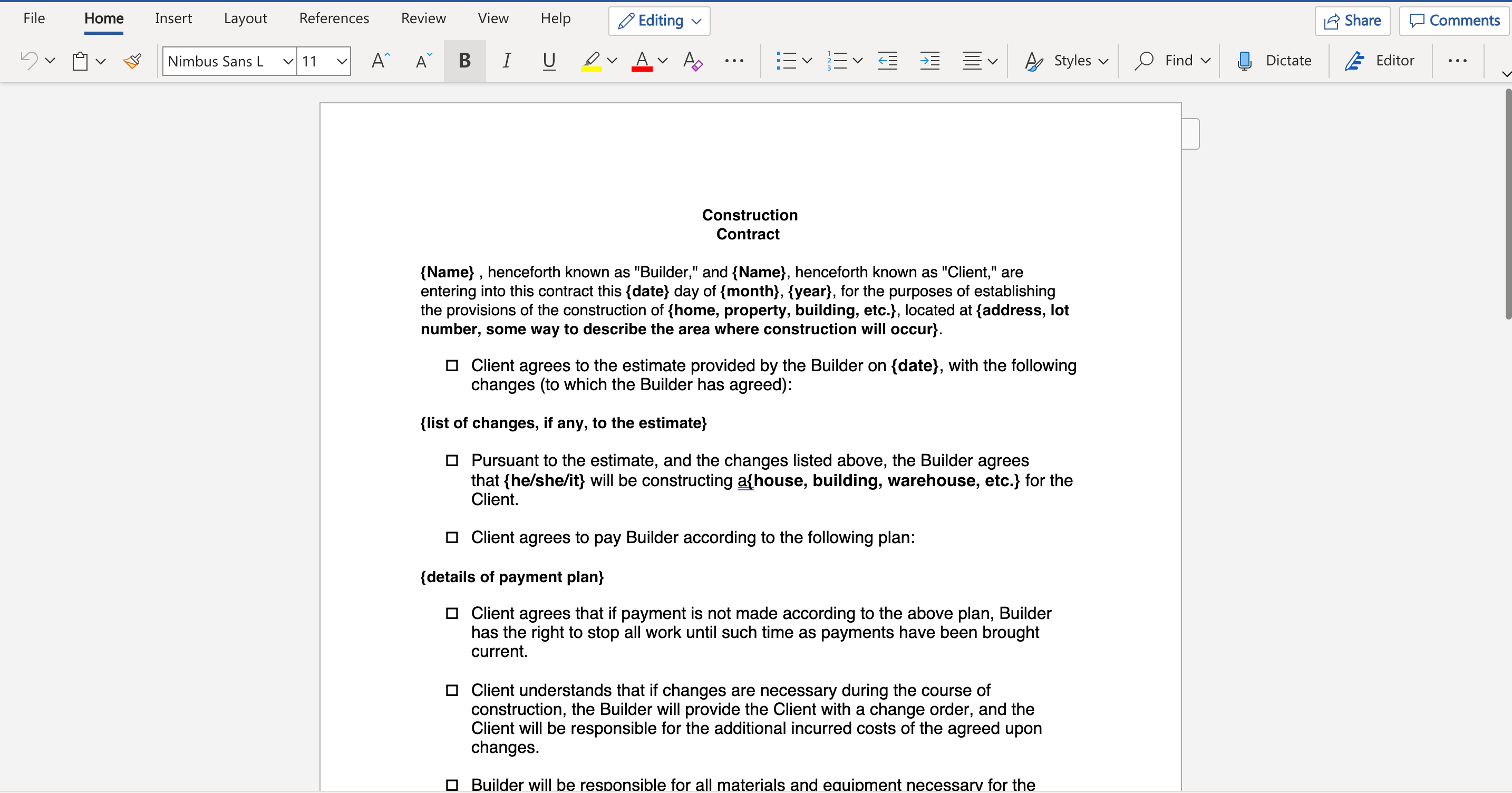Check the box beside 'Client understands that if changes'

[x=452, y=690]
